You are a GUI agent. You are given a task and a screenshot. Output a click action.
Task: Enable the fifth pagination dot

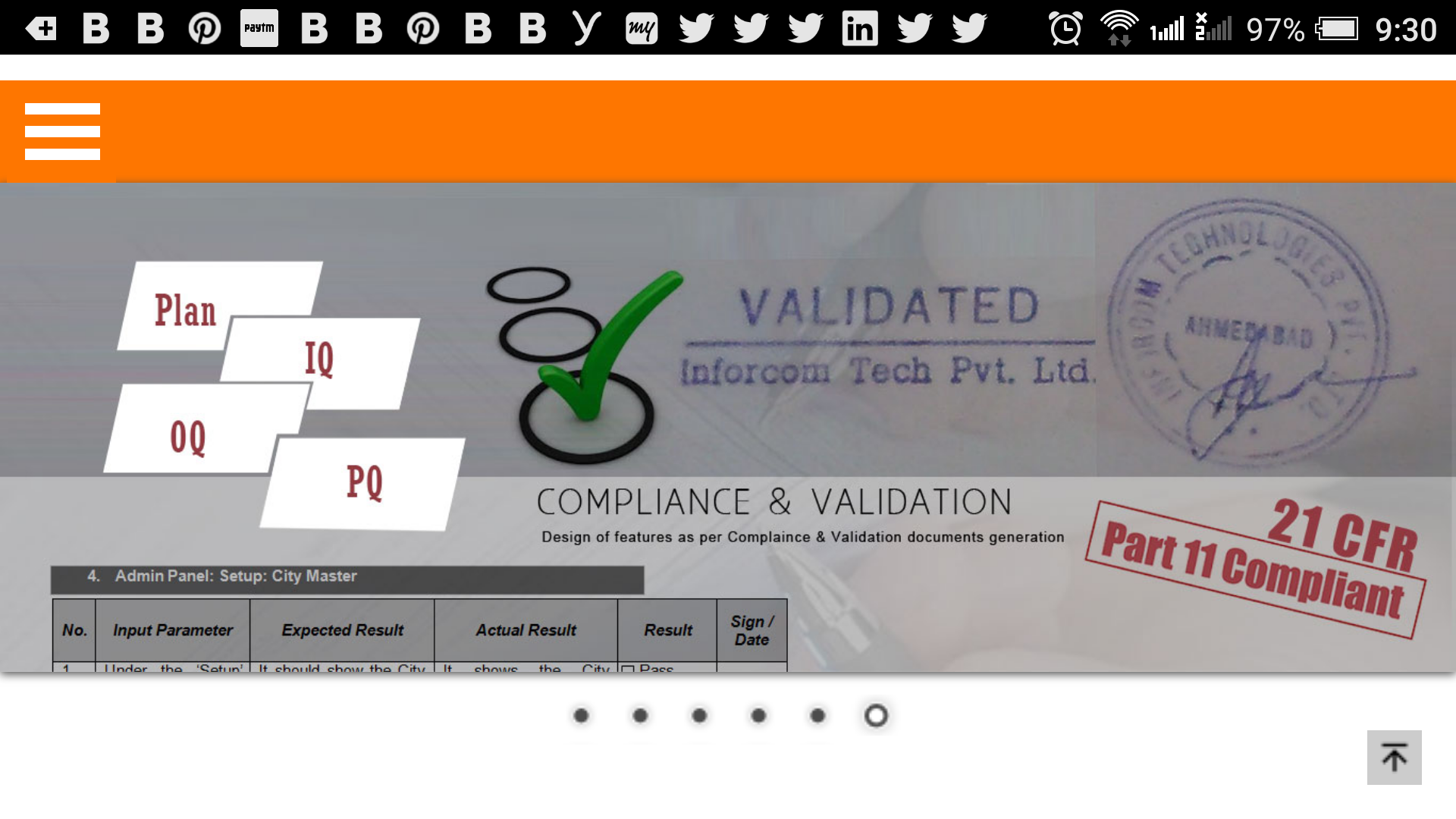point(817,715)
